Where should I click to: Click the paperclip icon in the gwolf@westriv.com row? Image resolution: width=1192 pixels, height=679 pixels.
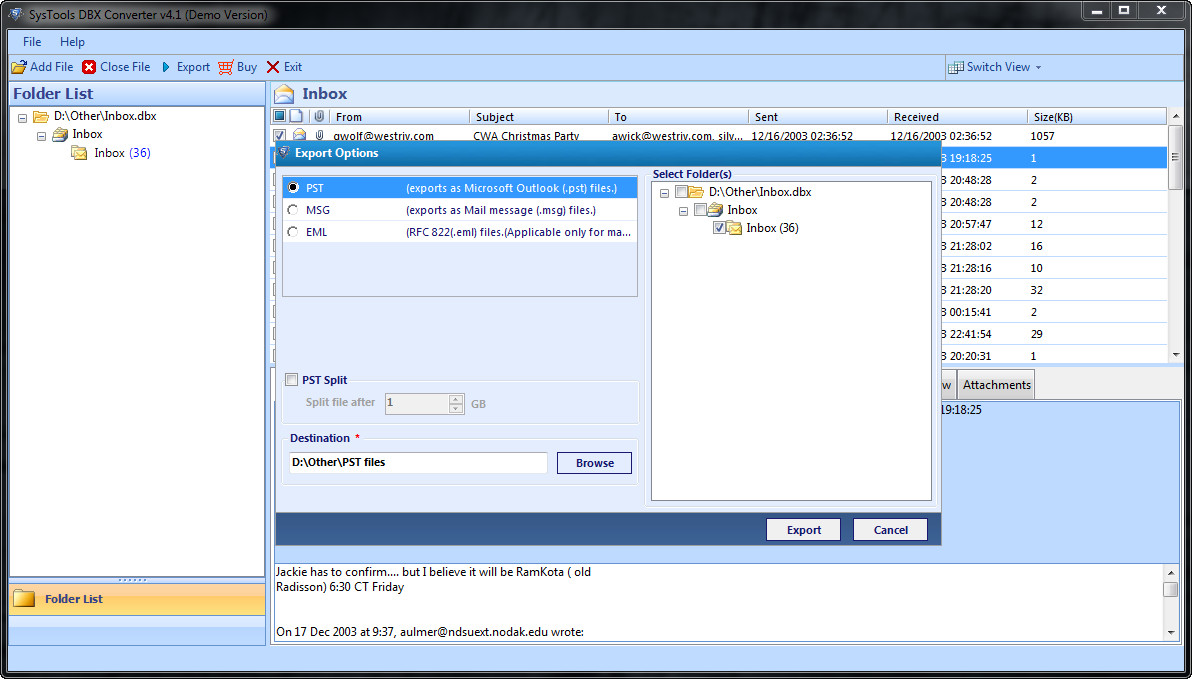[319, 135]
